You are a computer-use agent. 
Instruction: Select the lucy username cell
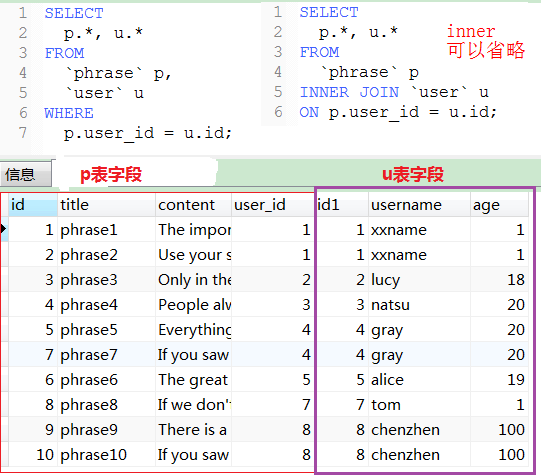pyautogui.click(x=419, y=279)
